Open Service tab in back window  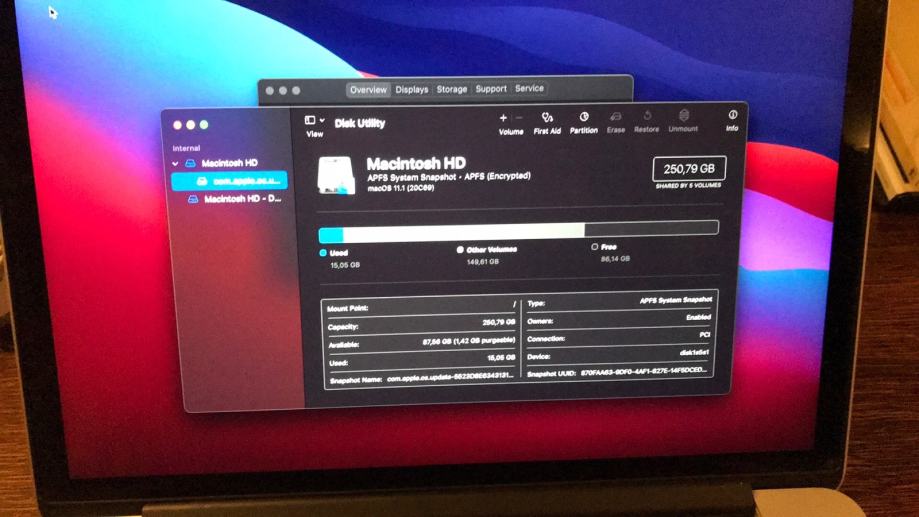(529, 88)
